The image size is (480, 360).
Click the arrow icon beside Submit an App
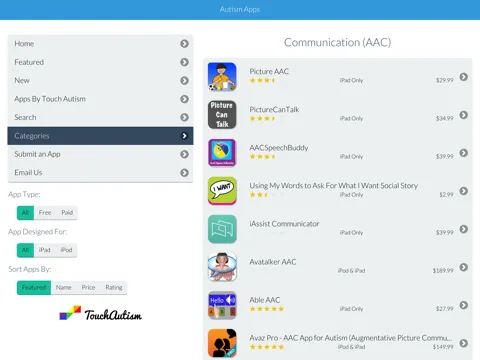tap(184, 154)
